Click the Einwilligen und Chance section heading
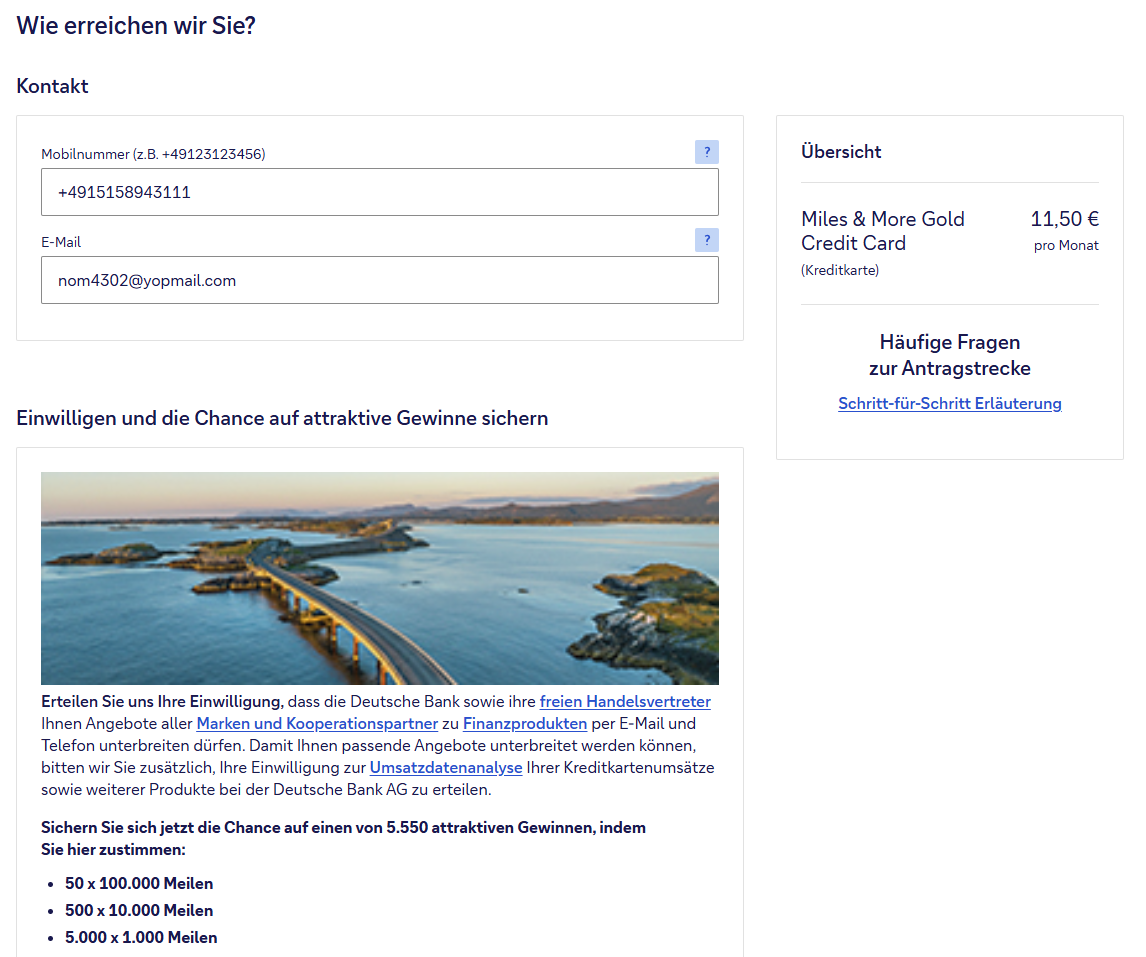This screenshot has width=1146, height=957. [x=282, y=418]
